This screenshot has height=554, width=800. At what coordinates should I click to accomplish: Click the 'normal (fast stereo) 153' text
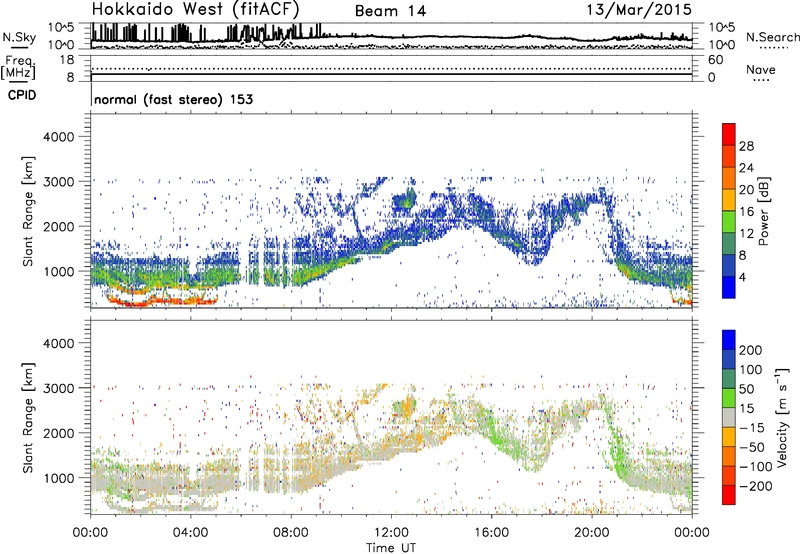(x=173, y=99)
